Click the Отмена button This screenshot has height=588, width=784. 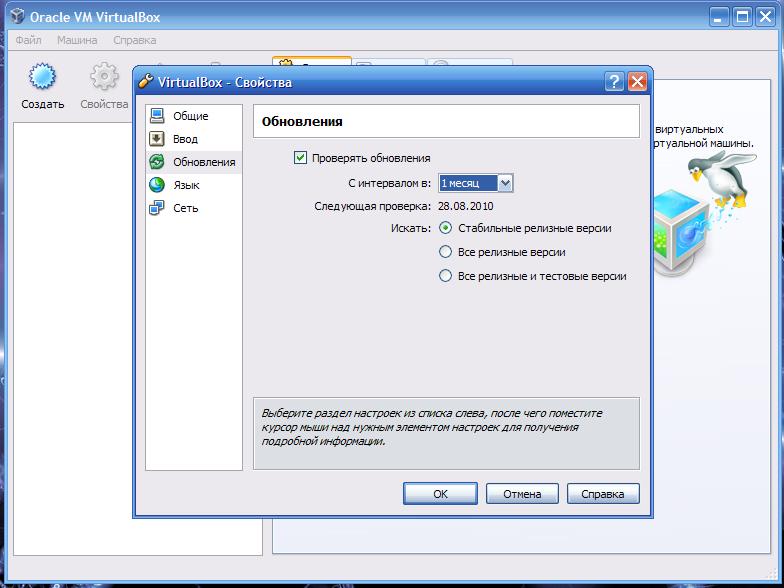522,494
